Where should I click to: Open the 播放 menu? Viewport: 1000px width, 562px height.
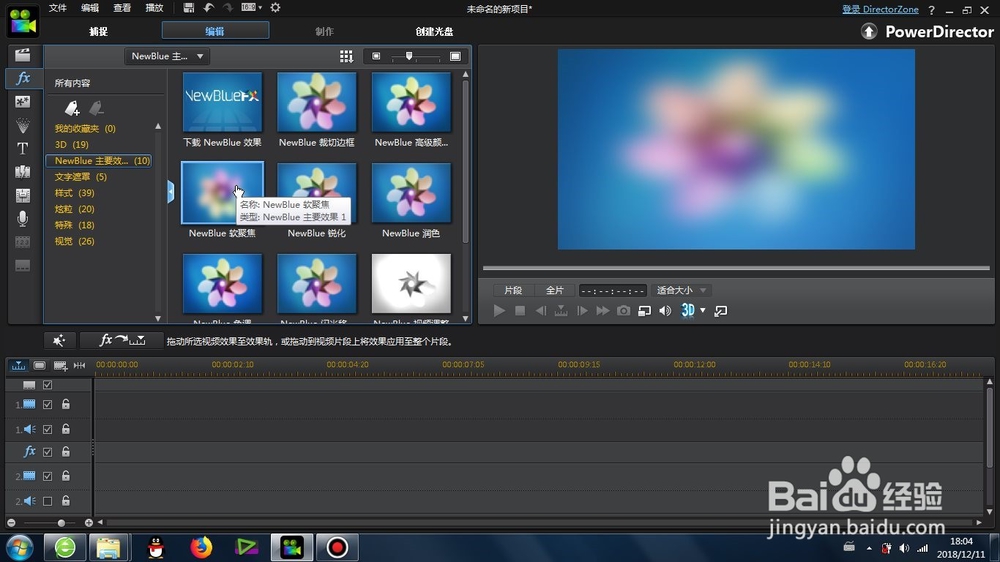pos(154,8)
